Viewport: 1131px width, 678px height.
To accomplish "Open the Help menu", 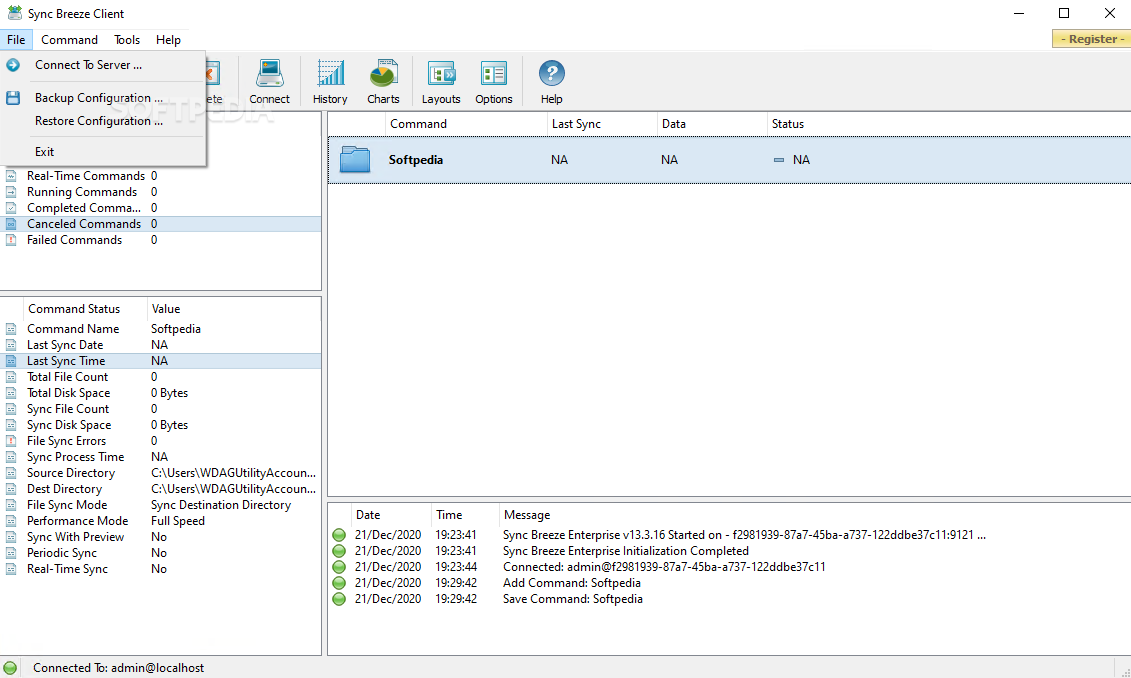I will coord(168,40).
